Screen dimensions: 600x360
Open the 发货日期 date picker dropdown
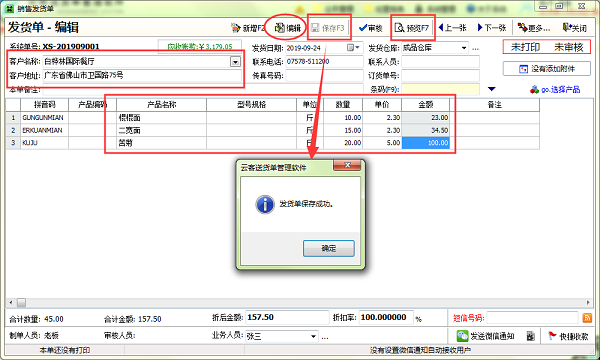tap(354, 48)
